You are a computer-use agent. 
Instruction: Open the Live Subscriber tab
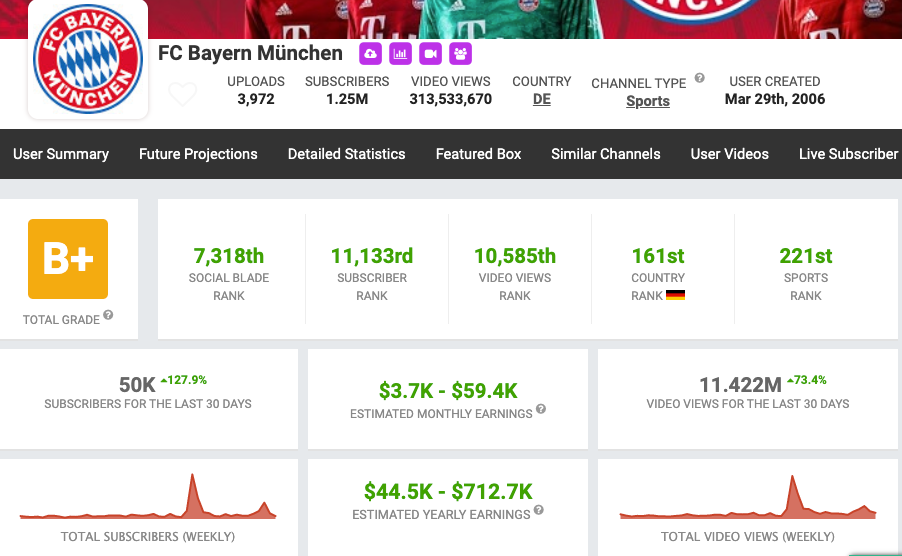pos(849,154)
